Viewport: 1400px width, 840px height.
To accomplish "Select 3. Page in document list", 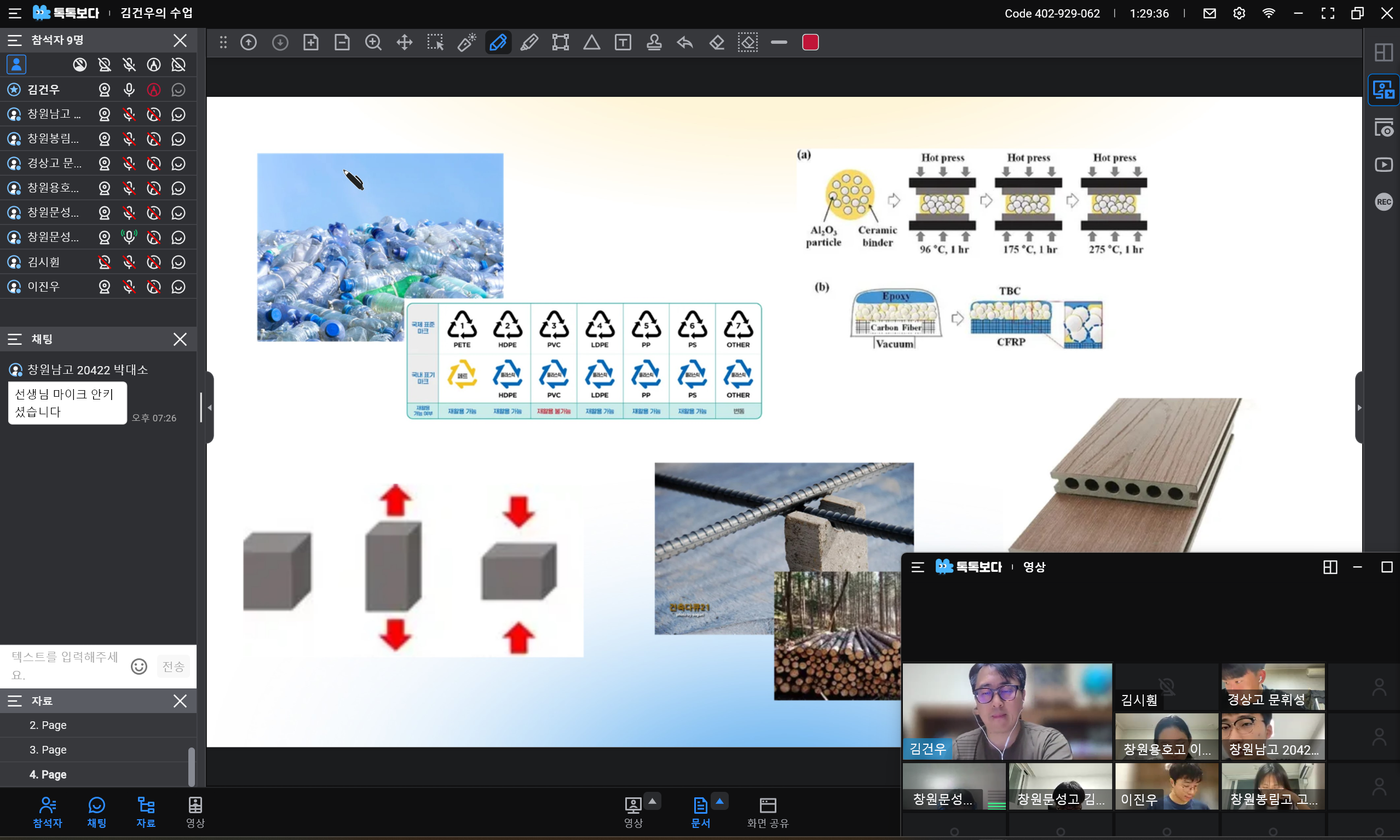I will [x=48, y=750].
